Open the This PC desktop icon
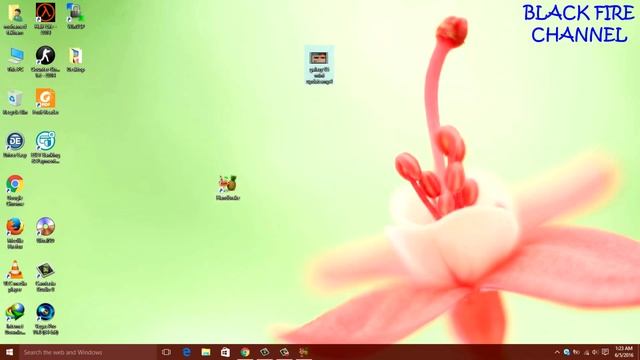This screenshot has width=640, height=360. (x=16, y=60)
